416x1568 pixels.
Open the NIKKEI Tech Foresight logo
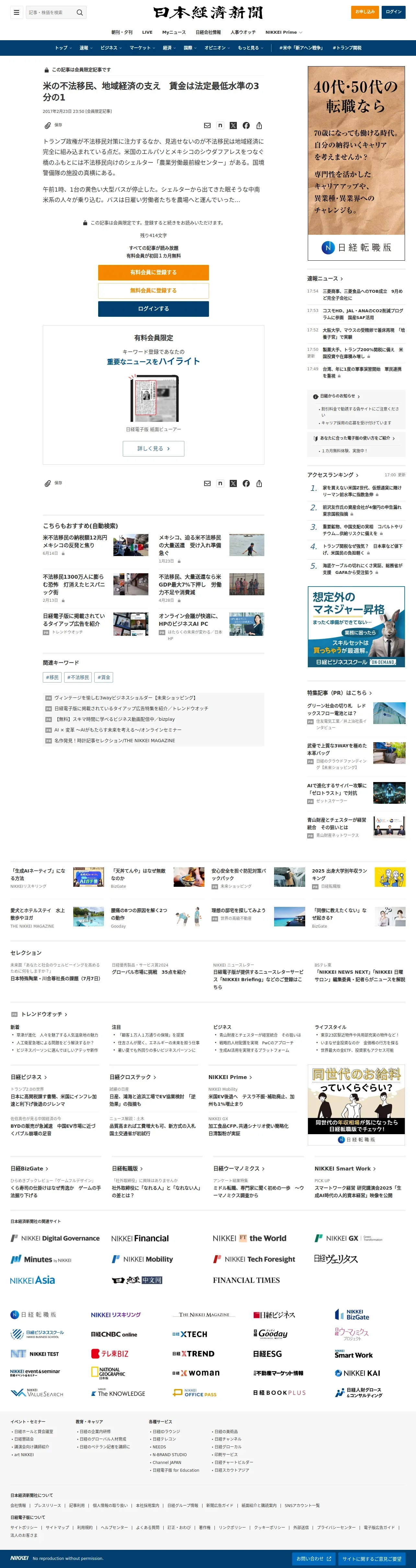pos(254,1259)
